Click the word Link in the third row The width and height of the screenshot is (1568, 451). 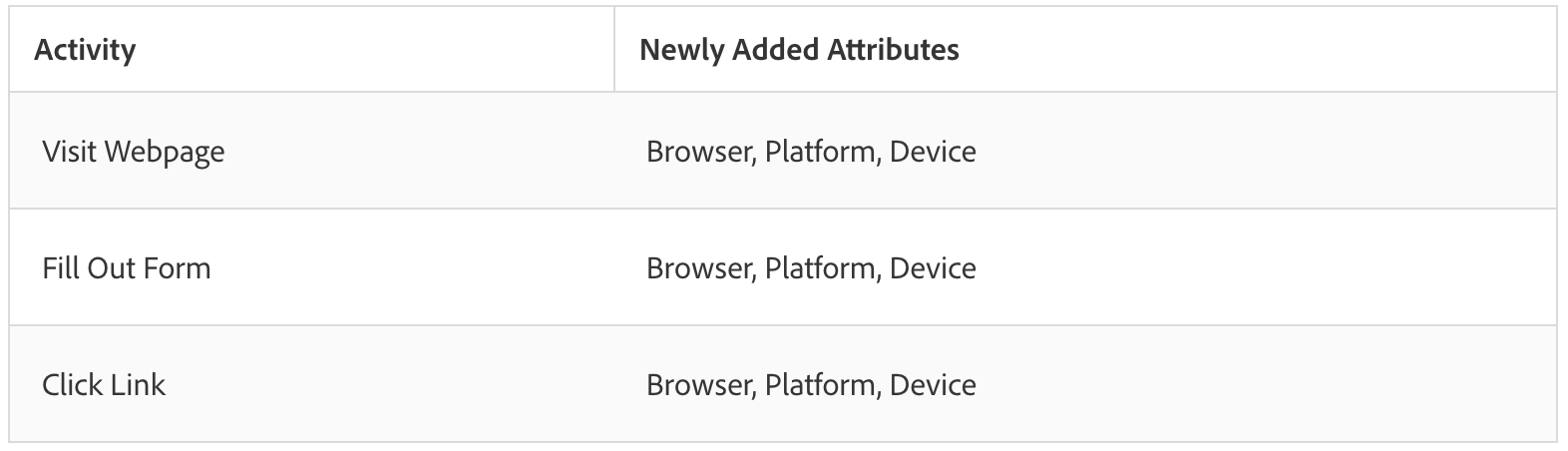(141, 385)
